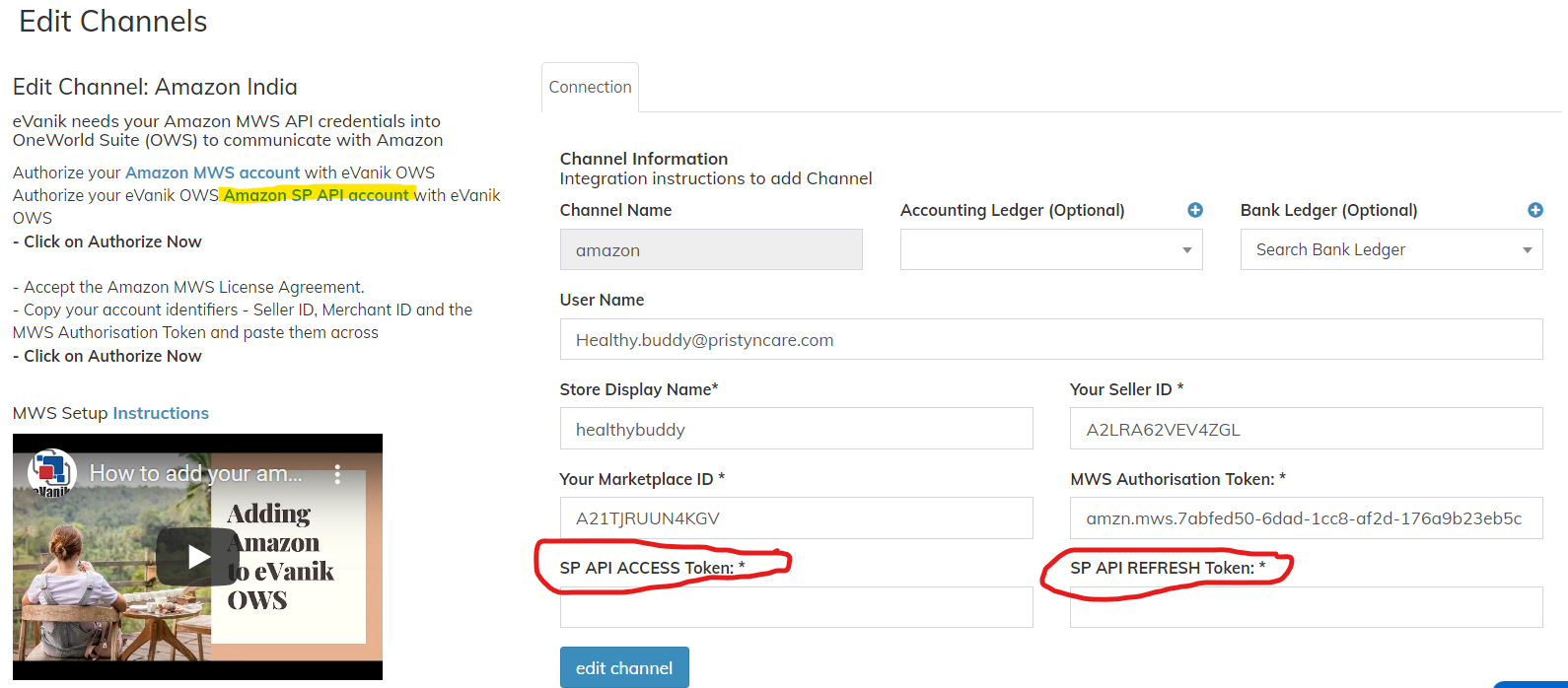
Task: Click the 'Edit Channel: Amazon India' heading
Action: [155, 87]
